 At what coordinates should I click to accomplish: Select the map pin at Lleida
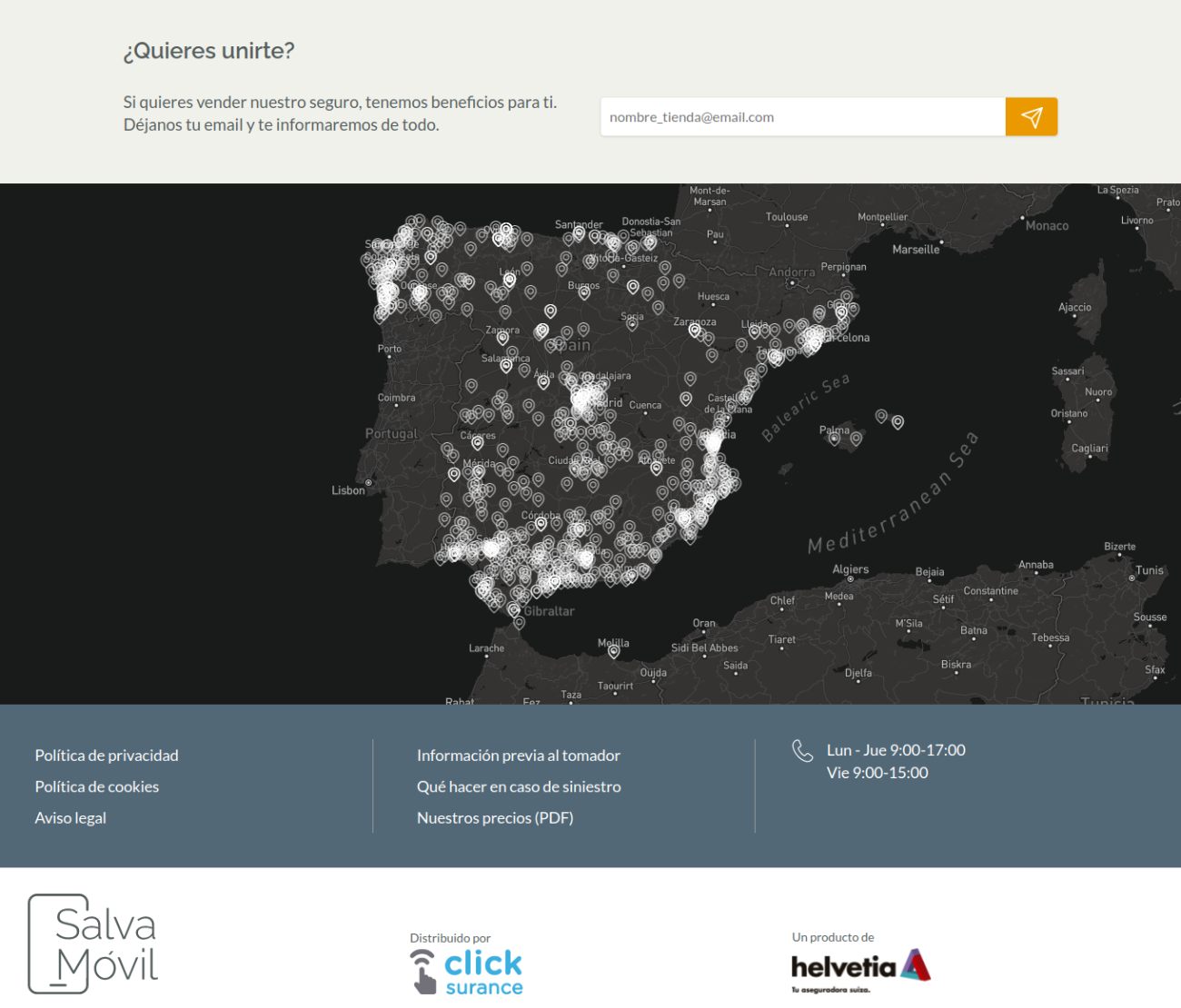coord(754,331)
